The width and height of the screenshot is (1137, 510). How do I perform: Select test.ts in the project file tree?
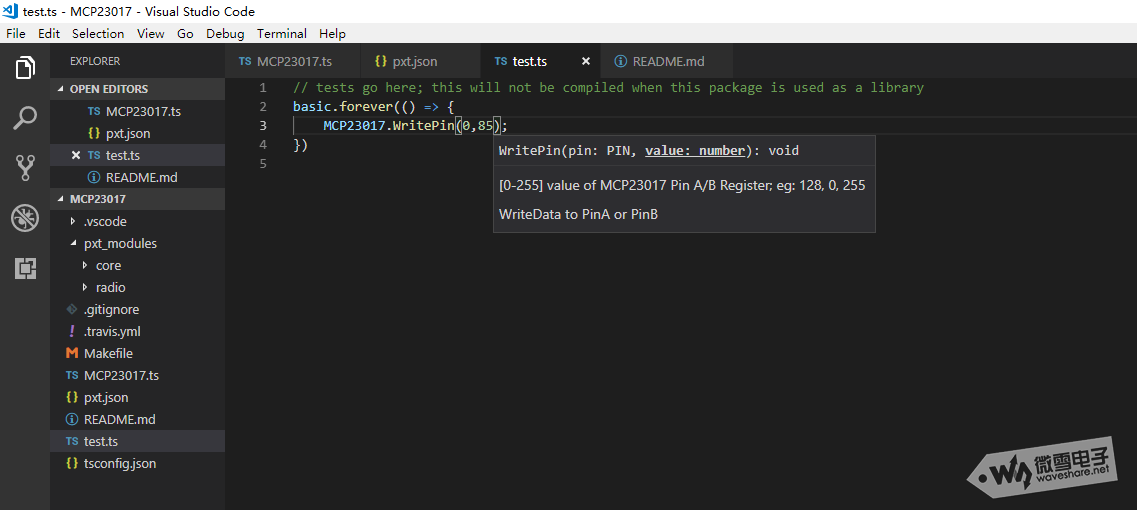pos(138,441)
